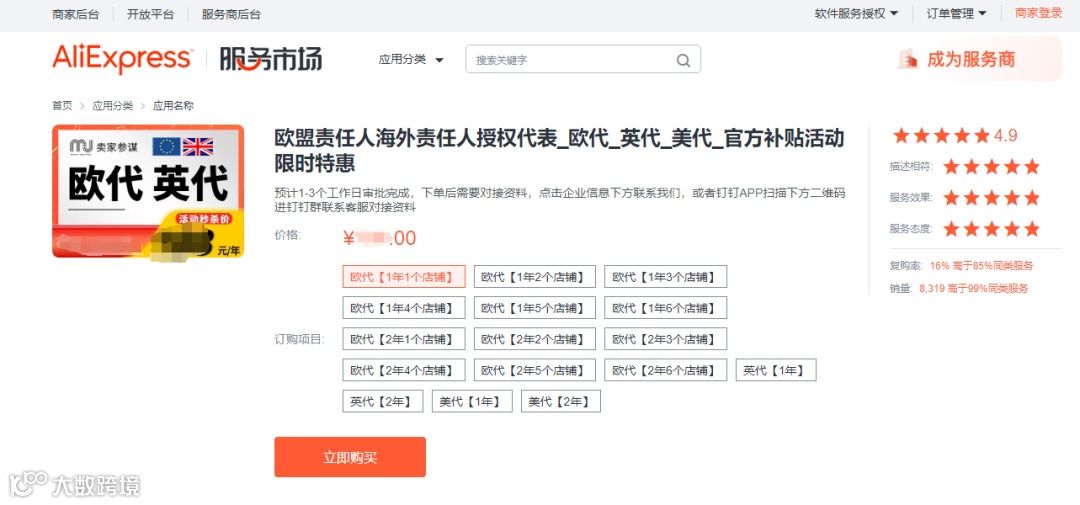
Task: Click the AliExpress logo
Action: tap(122, 59)
